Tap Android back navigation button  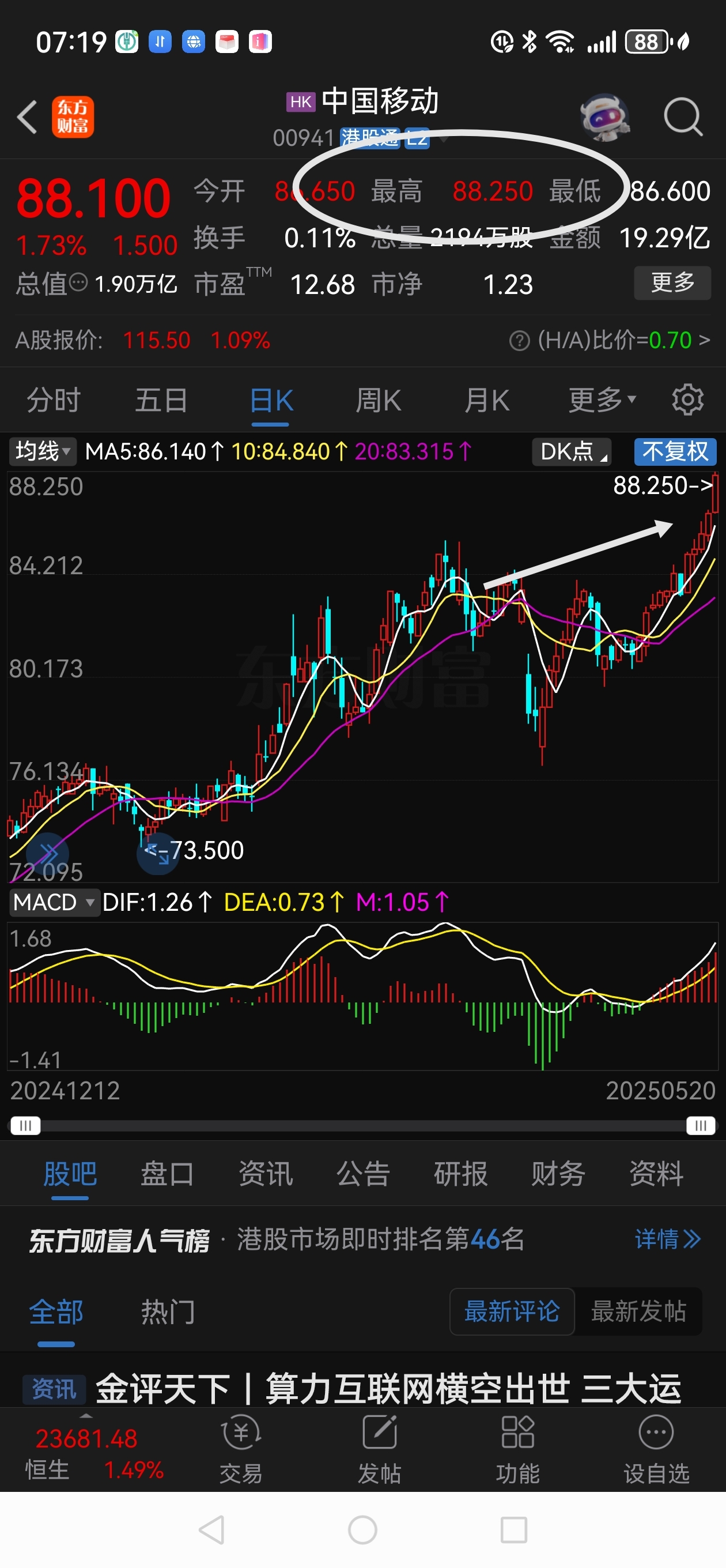tap(212, 1529)
